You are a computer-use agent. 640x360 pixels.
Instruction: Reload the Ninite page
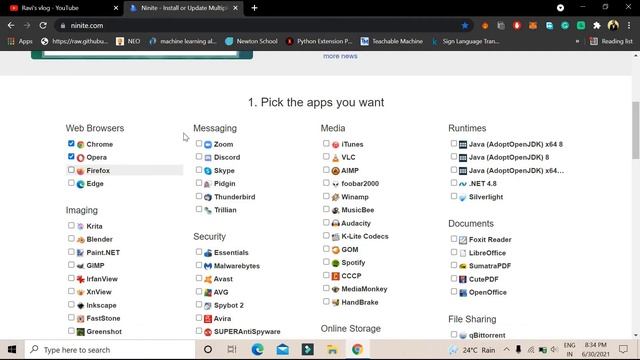tap(43, 25)
